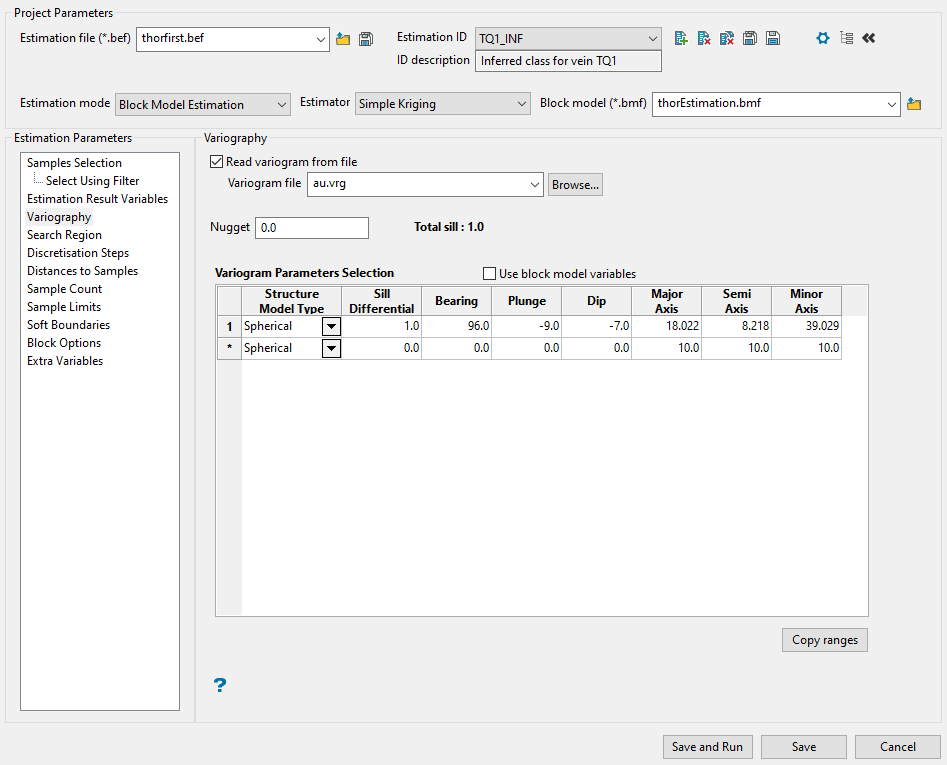Collapse panel with double left arrow icon
Image resolution: width=947 pixels, height=765 pixels.
point(868,38)
